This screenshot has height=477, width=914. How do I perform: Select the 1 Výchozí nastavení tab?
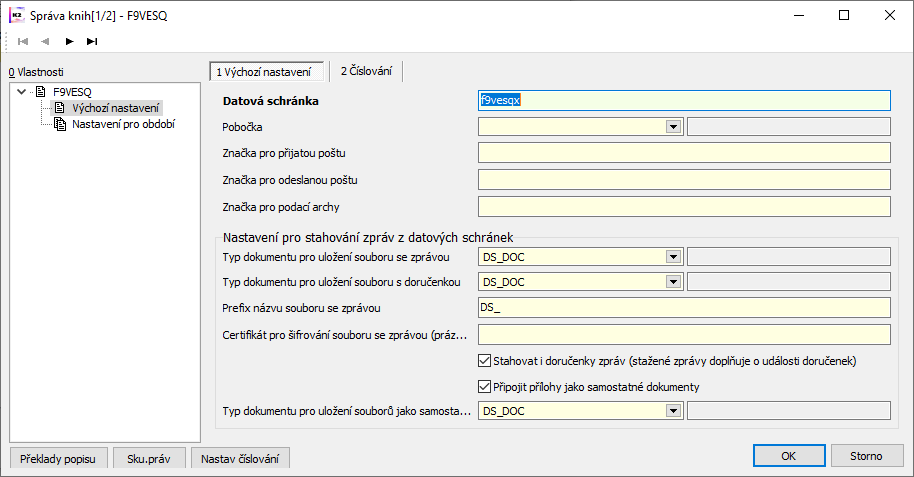point(266,72)
